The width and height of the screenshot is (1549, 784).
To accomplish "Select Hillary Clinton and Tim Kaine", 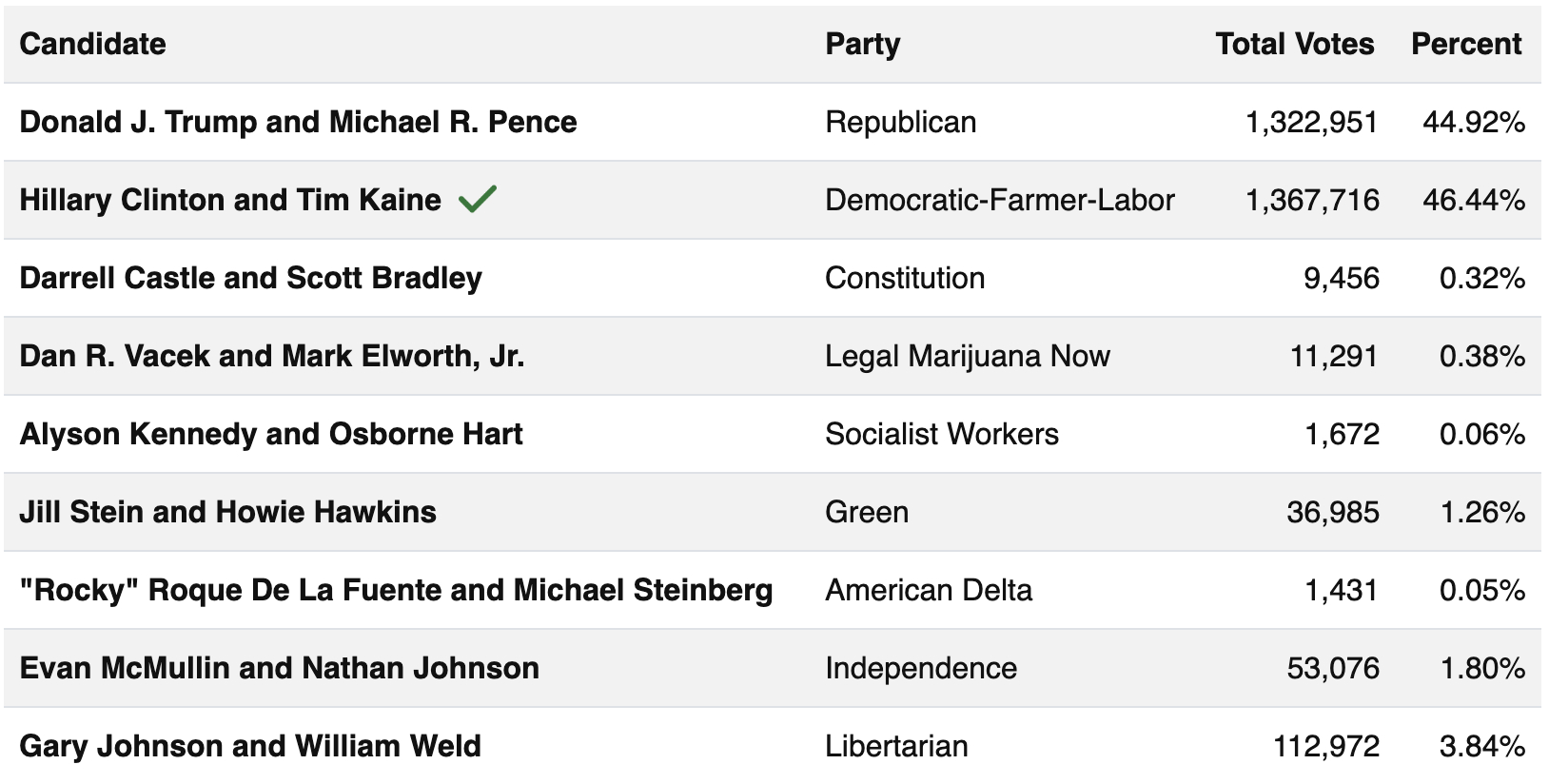I will 230,200.
